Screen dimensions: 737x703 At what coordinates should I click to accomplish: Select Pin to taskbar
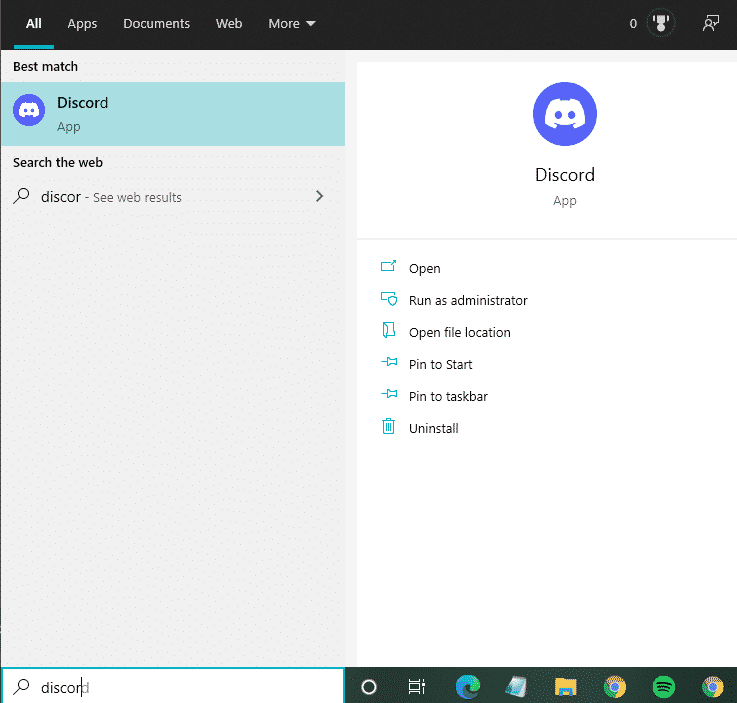448,396
